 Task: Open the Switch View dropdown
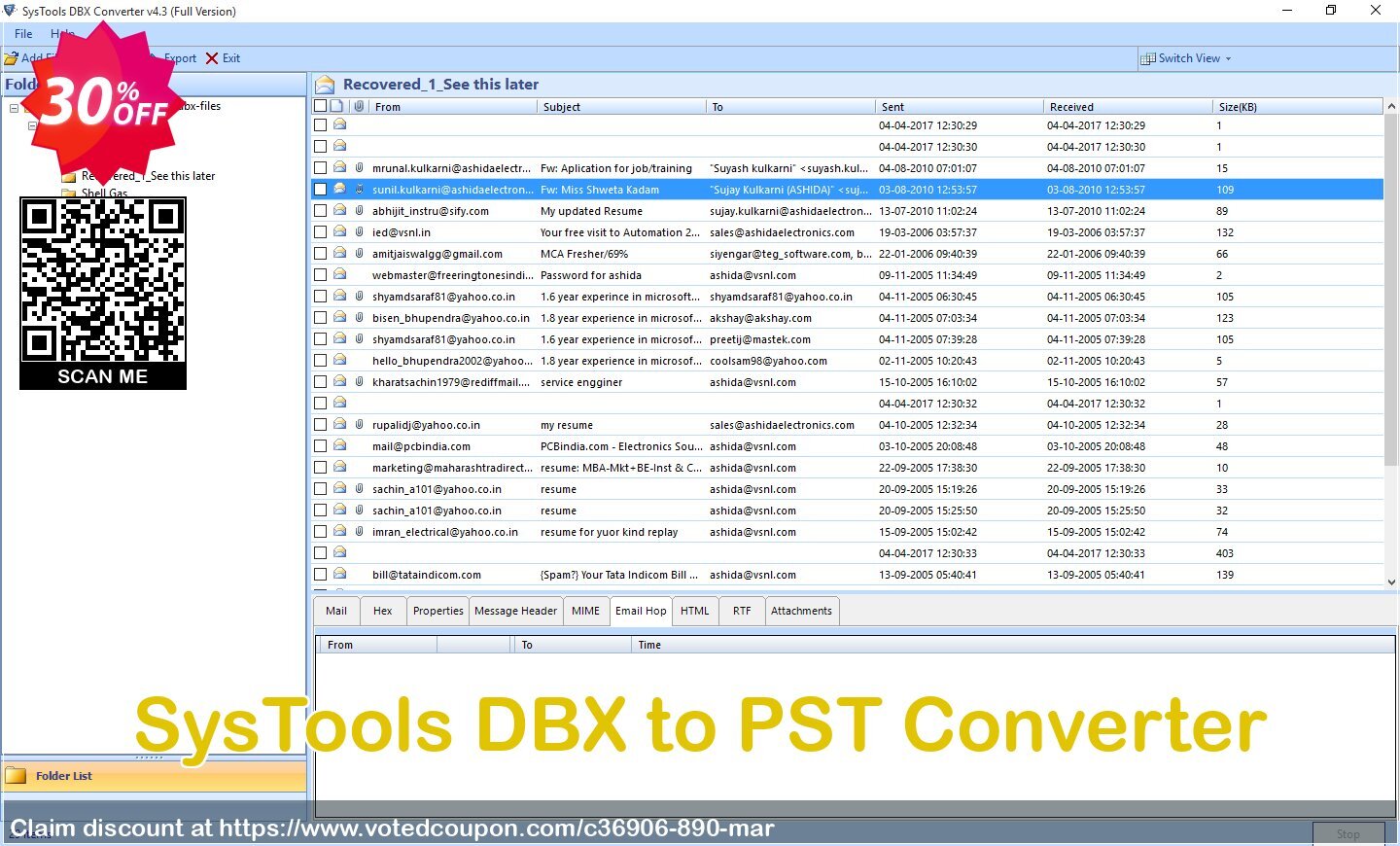coord(1186,58)
